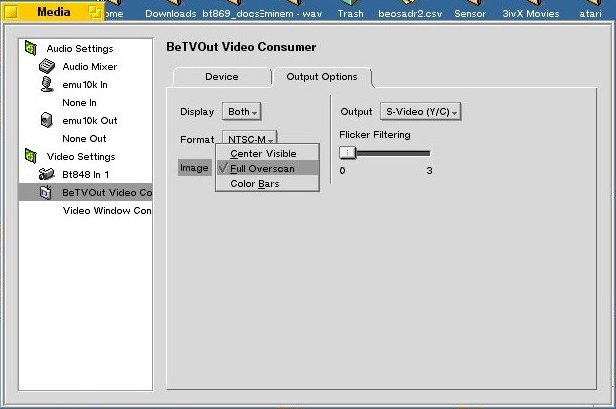Click the Output Options tab
This screenshot has height=409, width=616.
pyautogui.click(x=322, y=77)
